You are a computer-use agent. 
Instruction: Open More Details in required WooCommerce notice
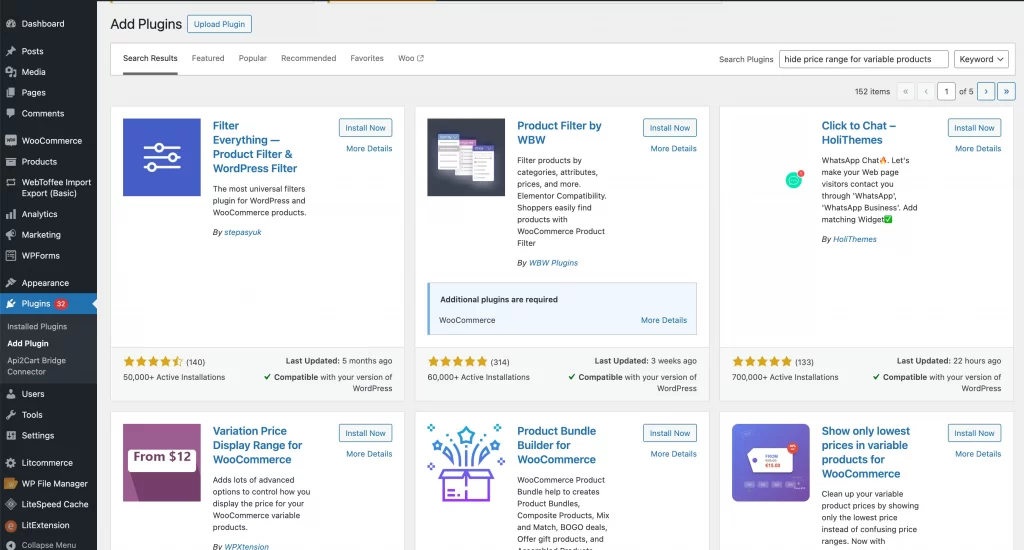click(664, 320)
